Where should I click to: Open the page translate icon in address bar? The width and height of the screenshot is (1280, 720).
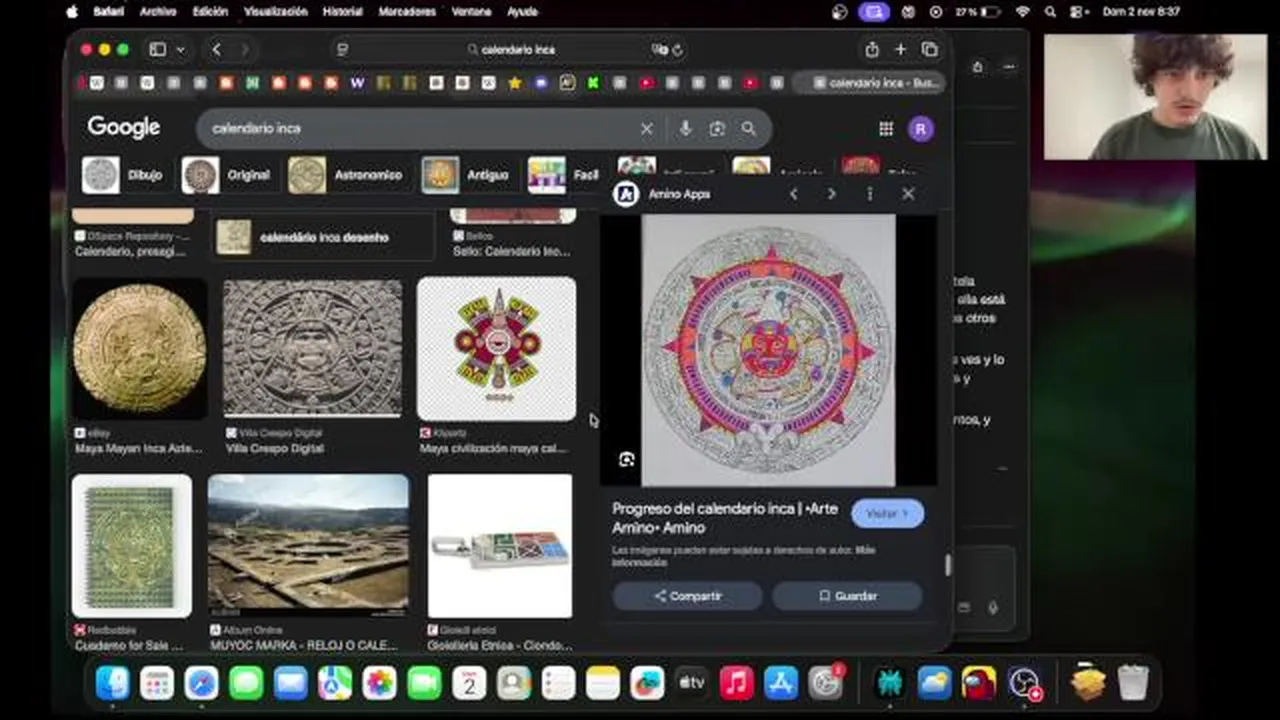point(659,49)
